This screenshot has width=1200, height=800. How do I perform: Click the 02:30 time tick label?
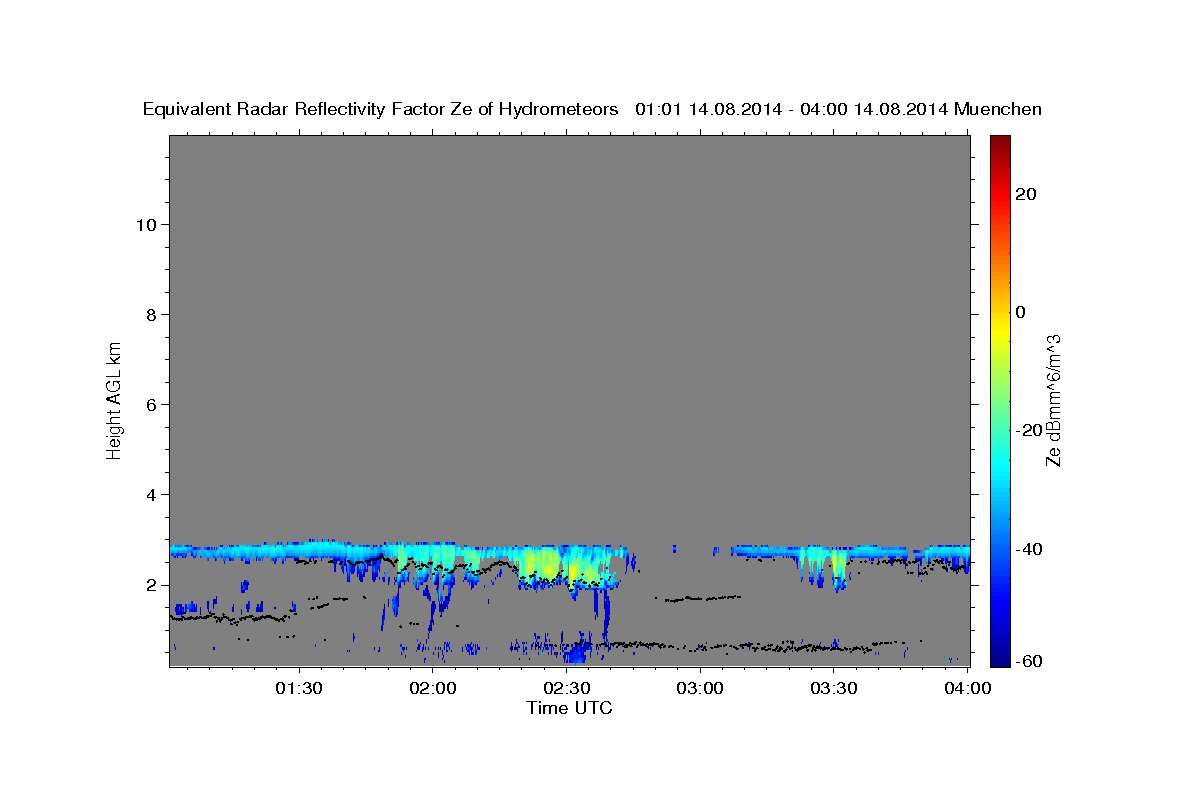pyautogui.click(x=566, y=689)
